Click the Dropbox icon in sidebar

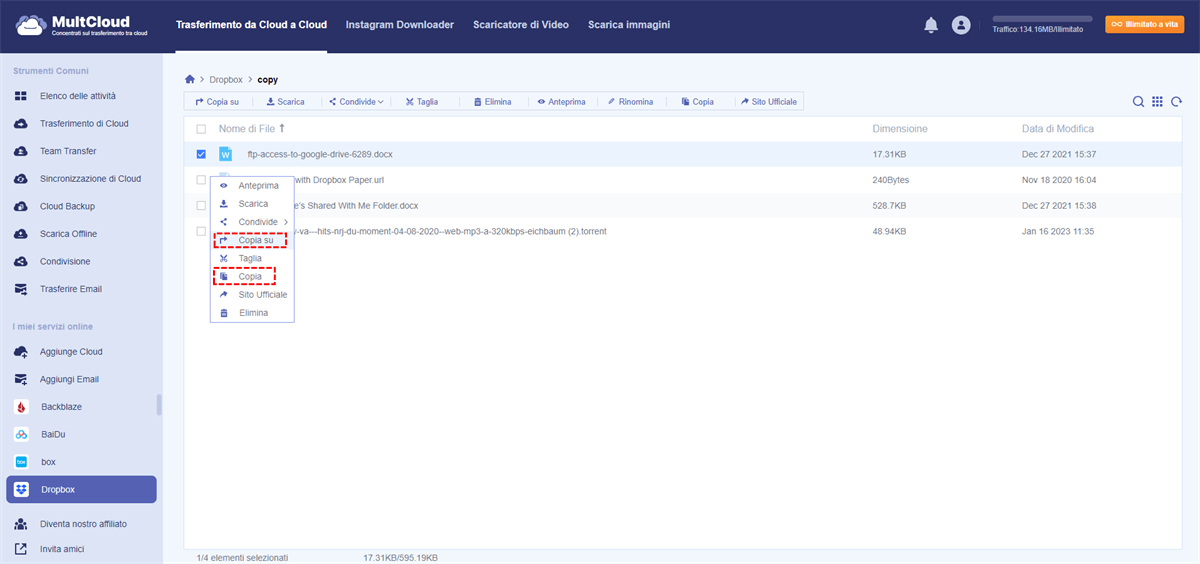point(21,489)
